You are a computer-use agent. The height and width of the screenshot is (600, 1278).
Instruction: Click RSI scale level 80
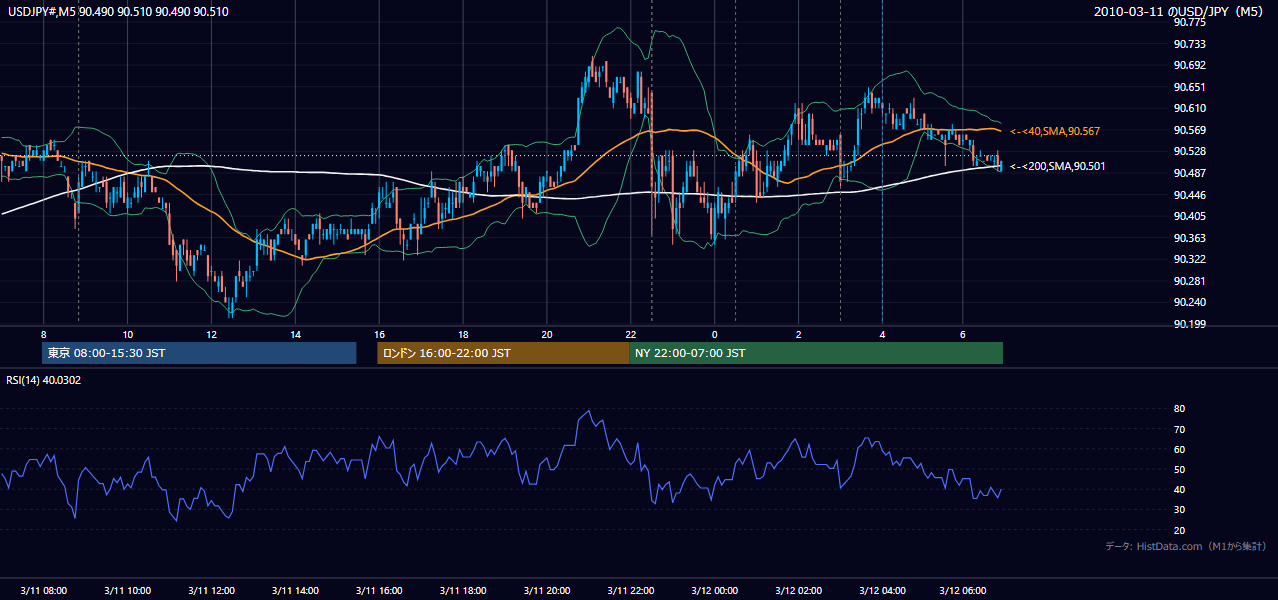coord(1179,409)
